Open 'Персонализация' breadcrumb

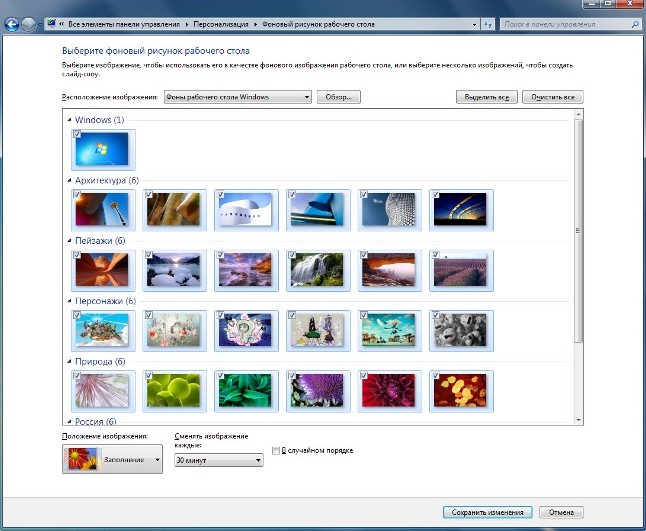click(x=221, y=24)
